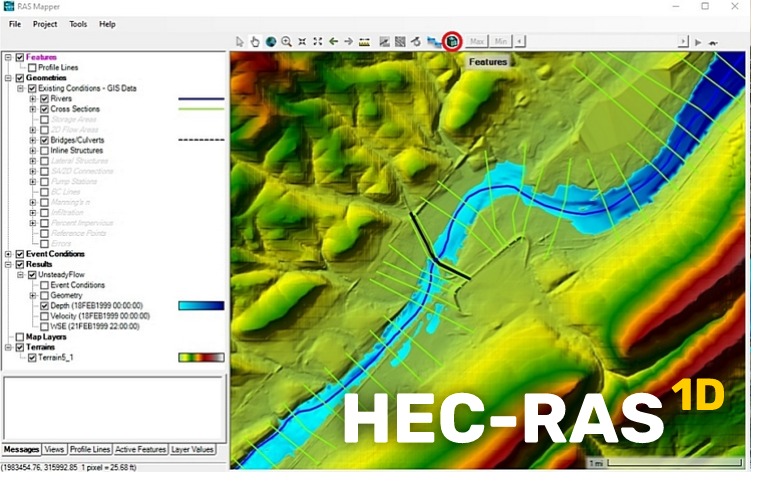This screenshot has width=760, height=486.
Task: Expand the Geometry node under UnsteadyFlow
Action: click(32, 296)
